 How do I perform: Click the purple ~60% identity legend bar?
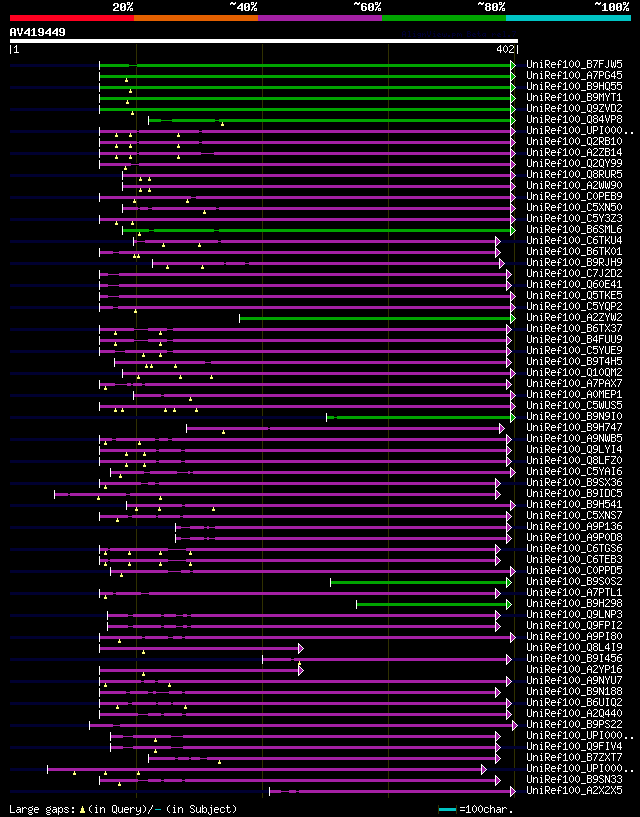click(320, 18)
